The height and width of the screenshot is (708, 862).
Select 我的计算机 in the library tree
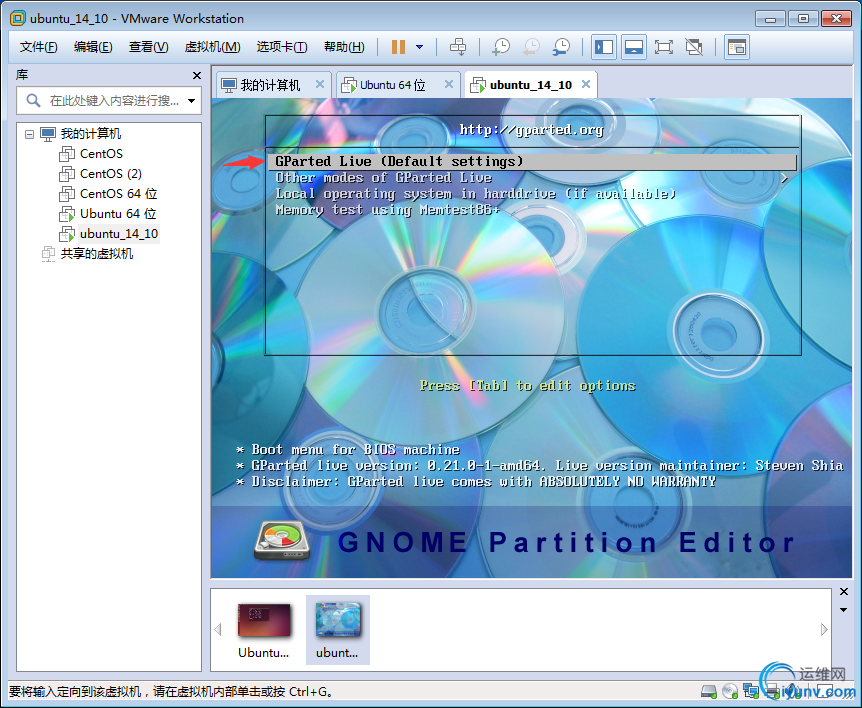pyautogui.click(x=91, y=134)
